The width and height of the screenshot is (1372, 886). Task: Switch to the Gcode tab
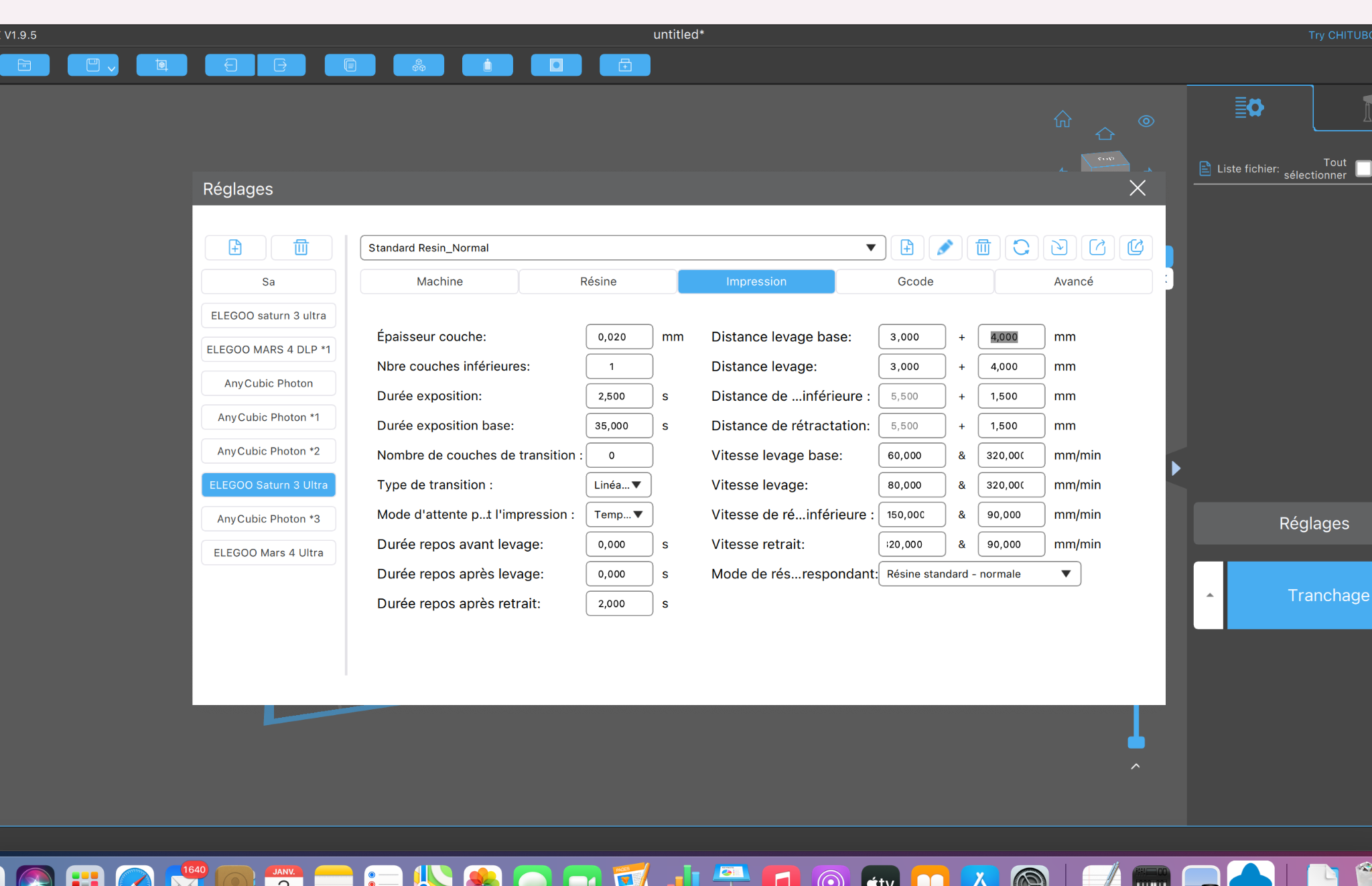(x=915, y=281)
